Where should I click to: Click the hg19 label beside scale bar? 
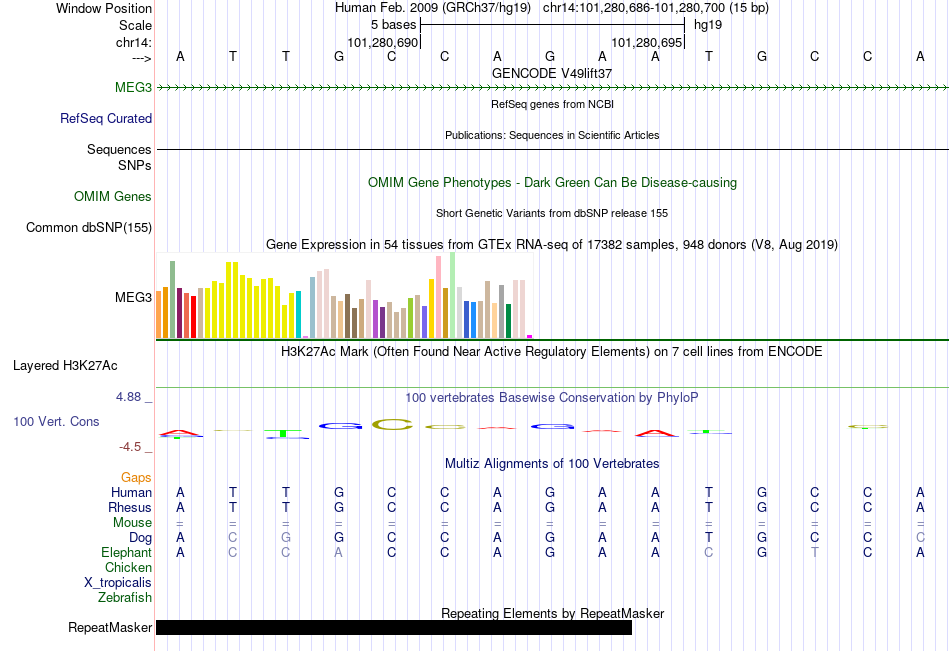(x=708, y=25)
